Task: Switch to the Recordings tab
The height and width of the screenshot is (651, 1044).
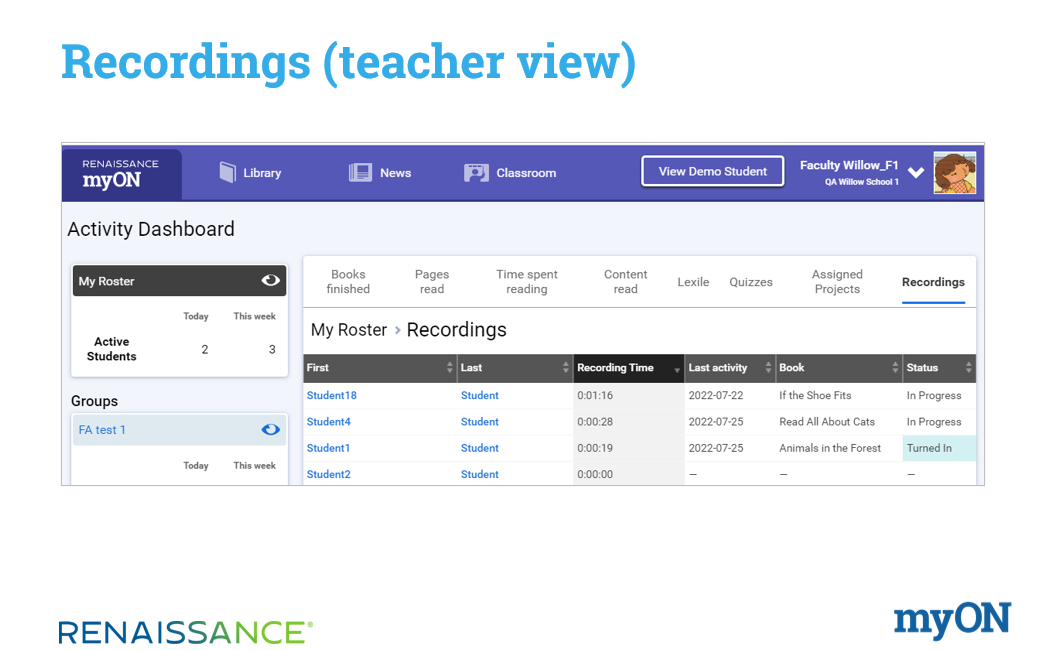Action: [933, 282]
